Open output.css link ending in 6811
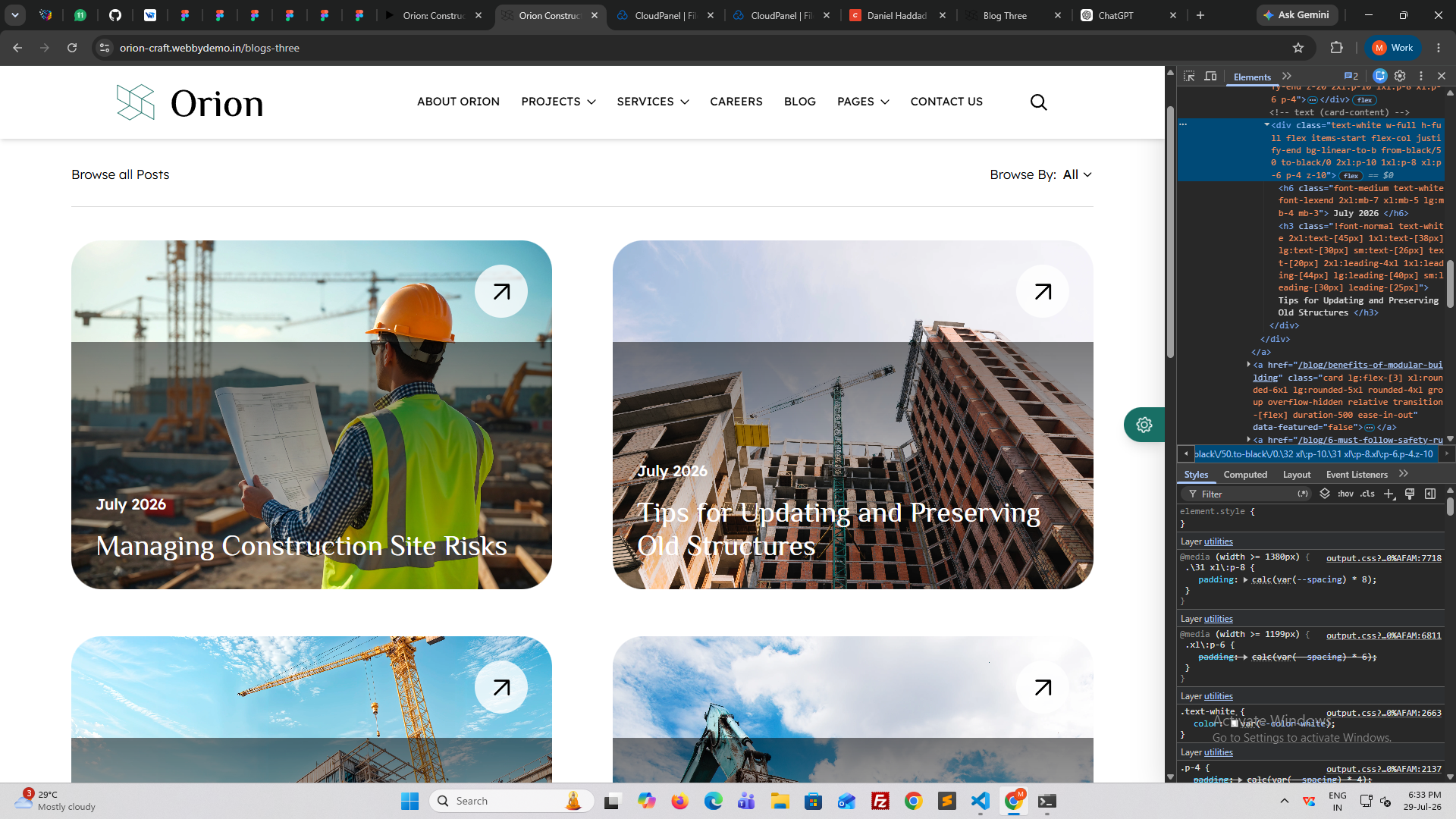Image resolution: width=1456 pixels, height=819 pixels. (1384, 635)
